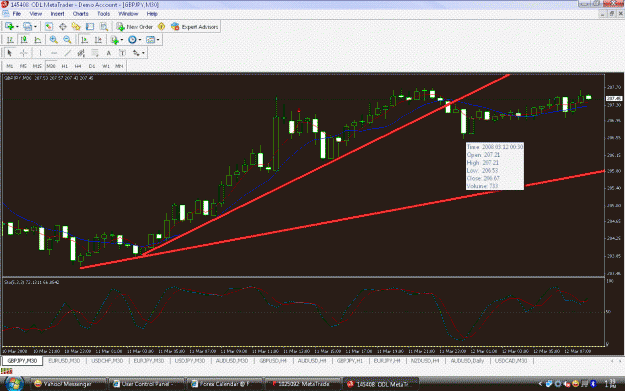
Task: Toggle the Expert Advisors button
Action: point(195,27)
